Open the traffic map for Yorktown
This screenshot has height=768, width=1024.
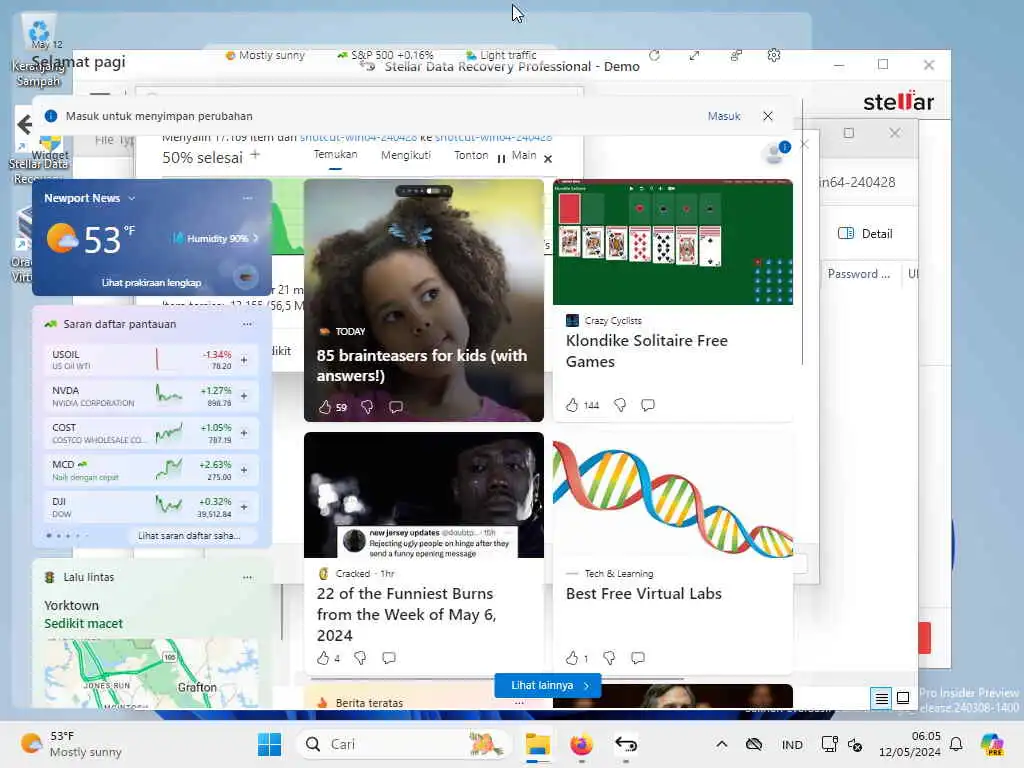(x=151, y=673)
